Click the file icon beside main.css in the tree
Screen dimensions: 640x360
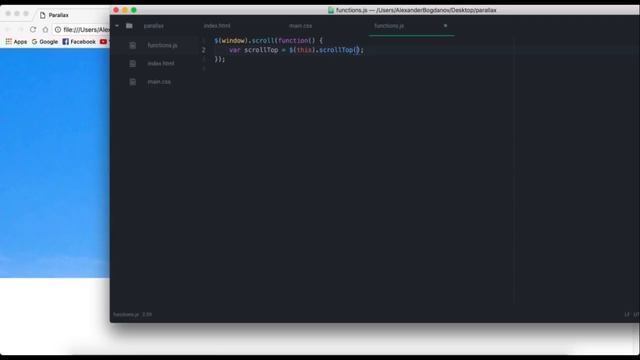[132, 82]
